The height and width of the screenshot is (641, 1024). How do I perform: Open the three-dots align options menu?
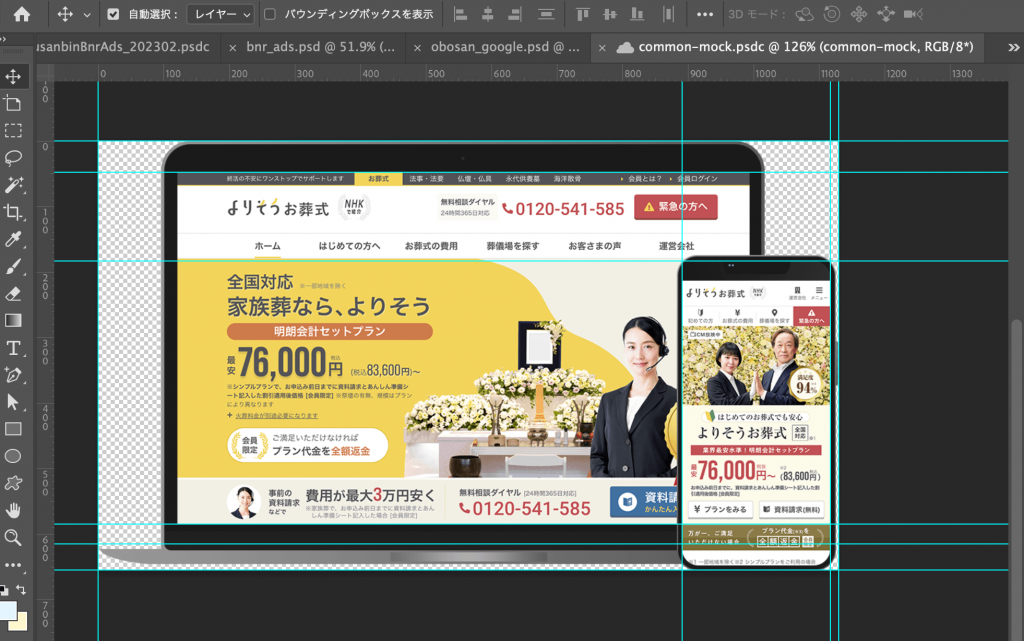point(705,15)
